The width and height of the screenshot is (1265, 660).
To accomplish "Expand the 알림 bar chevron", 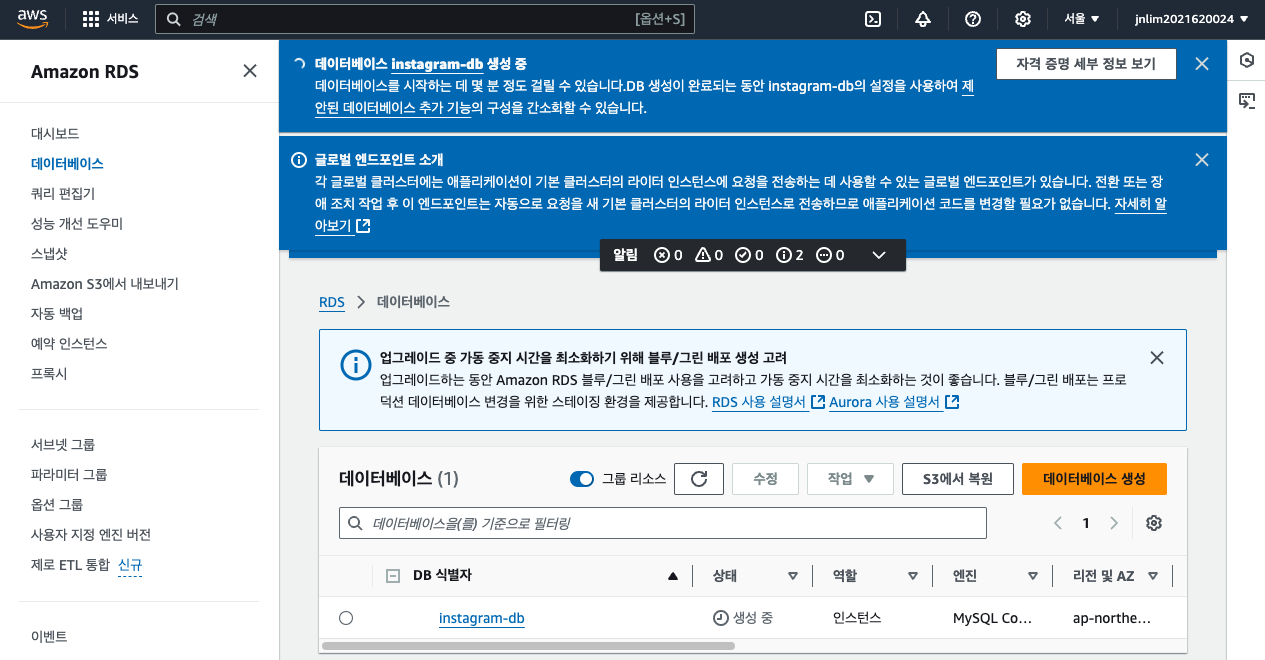I will click(x=879, y=255).
